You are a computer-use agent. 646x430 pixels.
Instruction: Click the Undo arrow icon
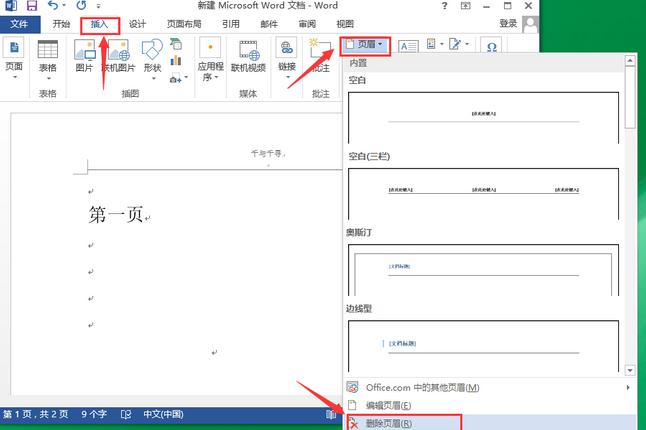(x=53, y=5)
